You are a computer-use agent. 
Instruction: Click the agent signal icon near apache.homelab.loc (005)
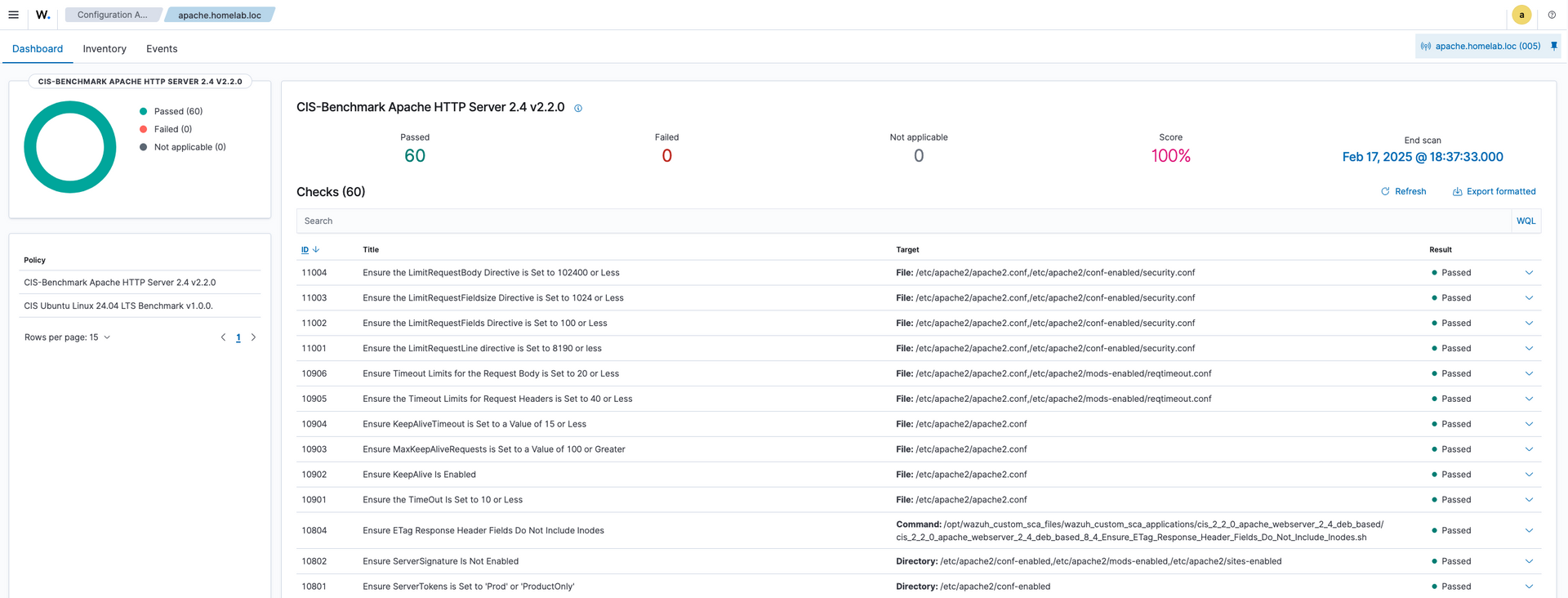point(1426,47)
